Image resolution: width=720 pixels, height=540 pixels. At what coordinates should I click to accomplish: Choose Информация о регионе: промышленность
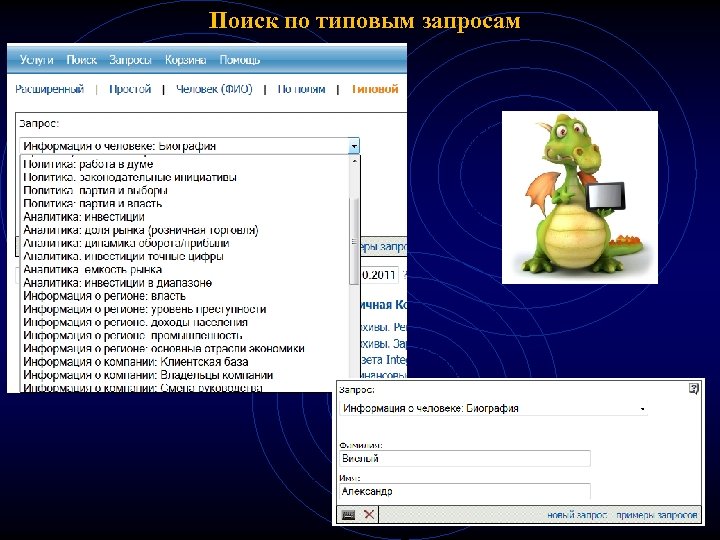(x=133, y=336)
